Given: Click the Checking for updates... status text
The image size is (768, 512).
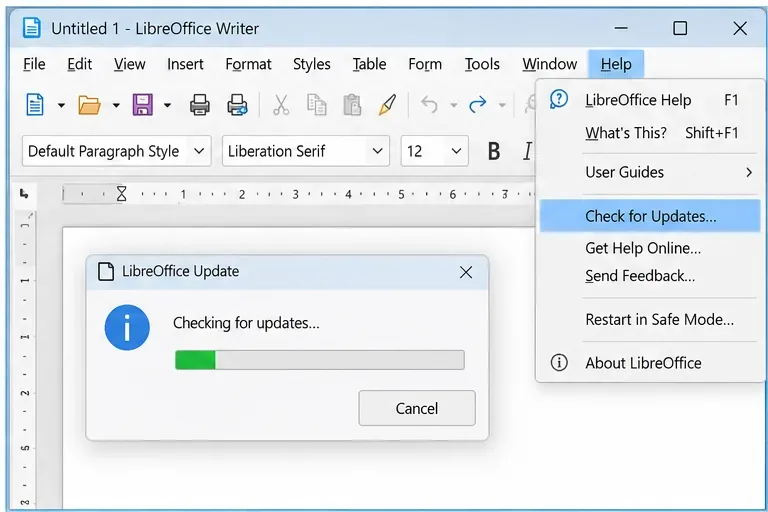Looking at the screenshot, I should pyautogui.click(x=246, y=323).
